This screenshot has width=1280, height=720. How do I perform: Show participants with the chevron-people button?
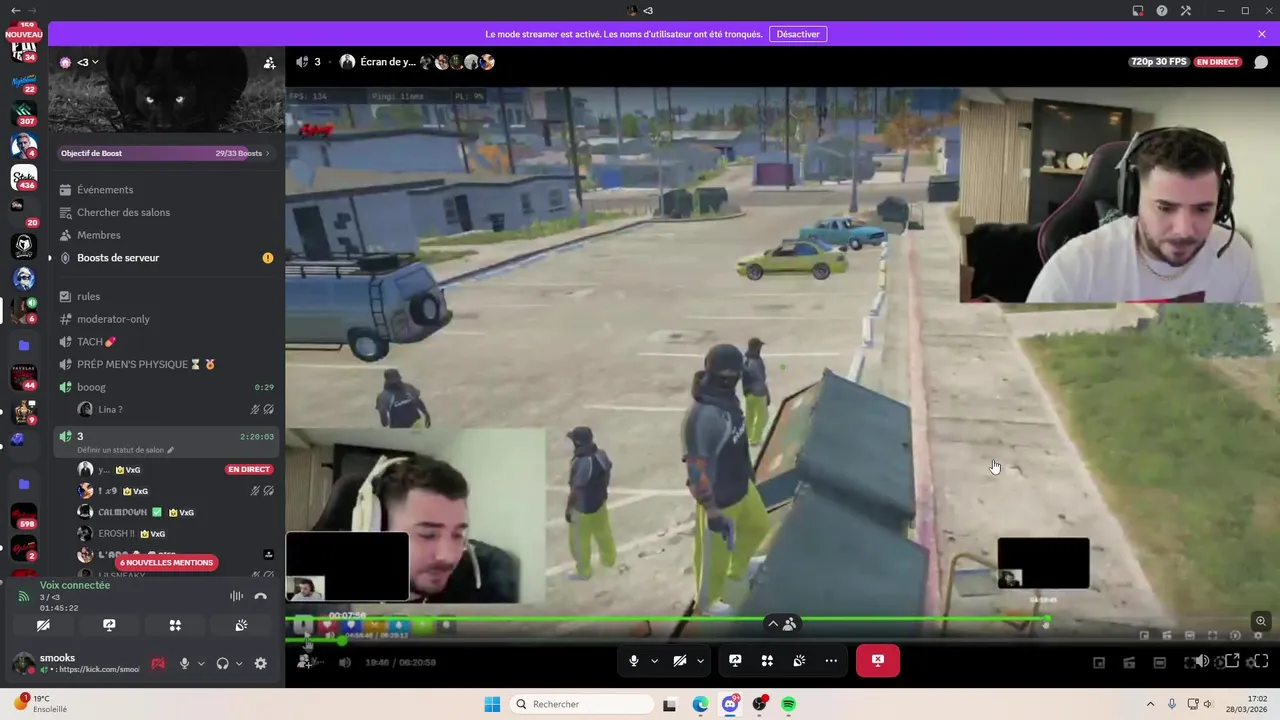pyautogui.click(x=781, y=623)
